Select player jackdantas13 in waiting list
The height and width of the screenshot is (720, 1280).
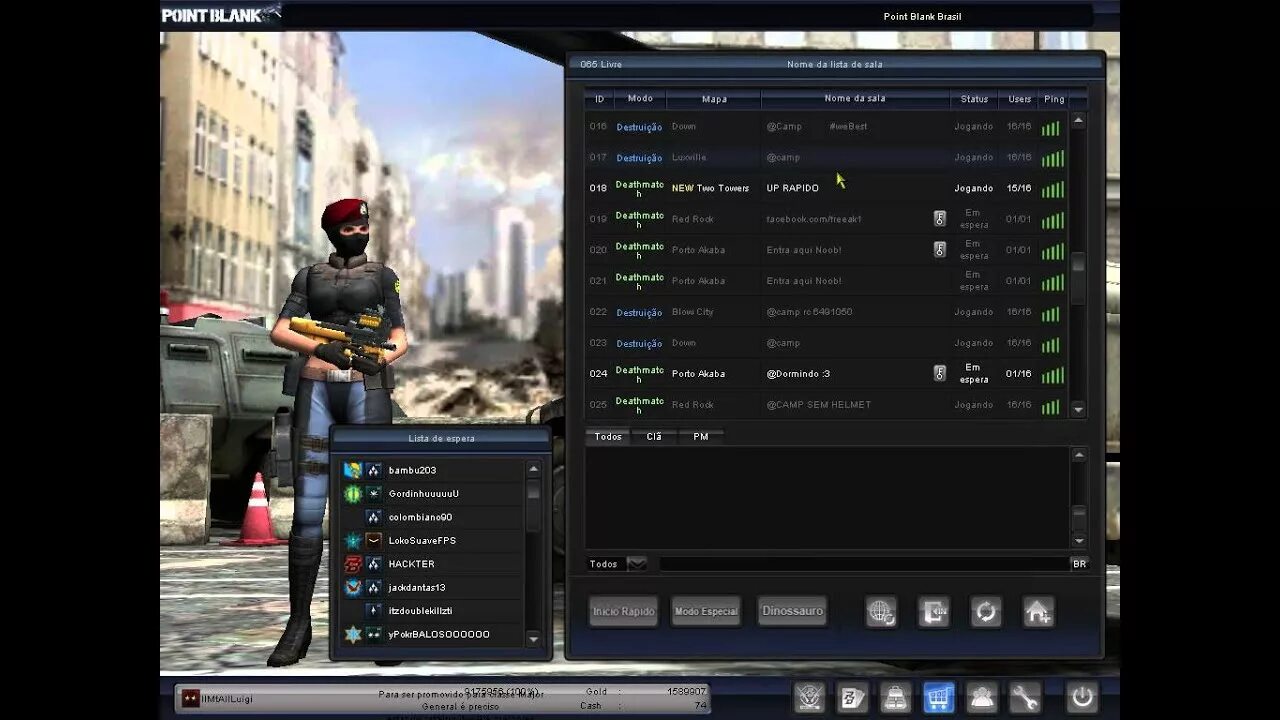click(431, 587)
